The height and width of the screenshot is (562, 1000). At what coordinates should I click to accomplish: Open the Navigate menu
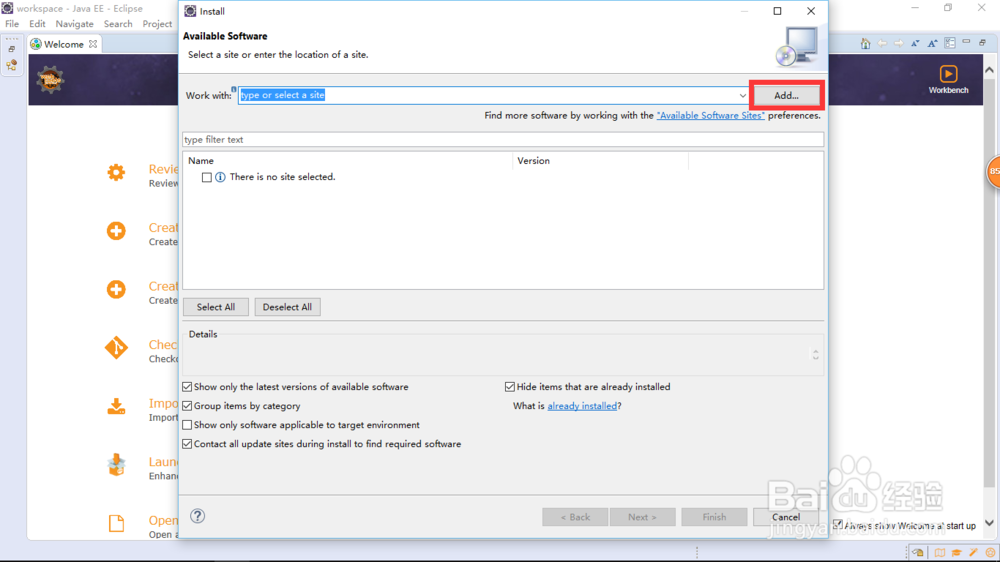[75, 24]
